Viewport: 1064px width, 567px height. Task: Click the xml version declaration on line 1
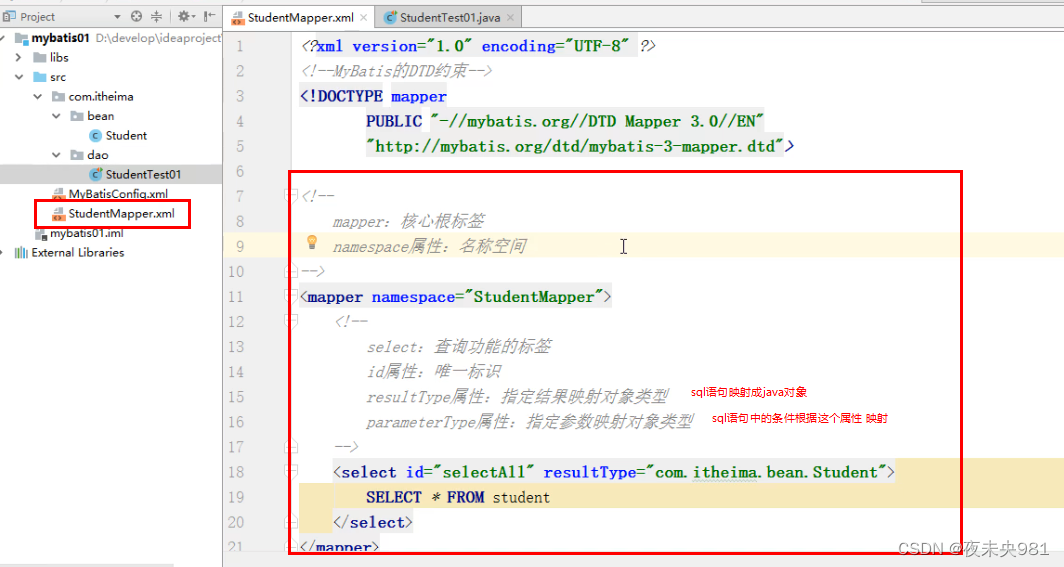478,46
